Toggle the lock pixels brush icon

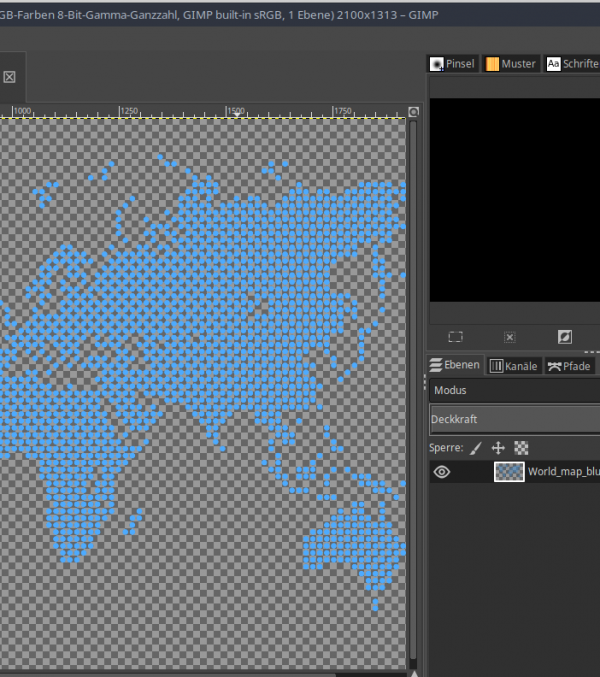click(x=476, y=448)
